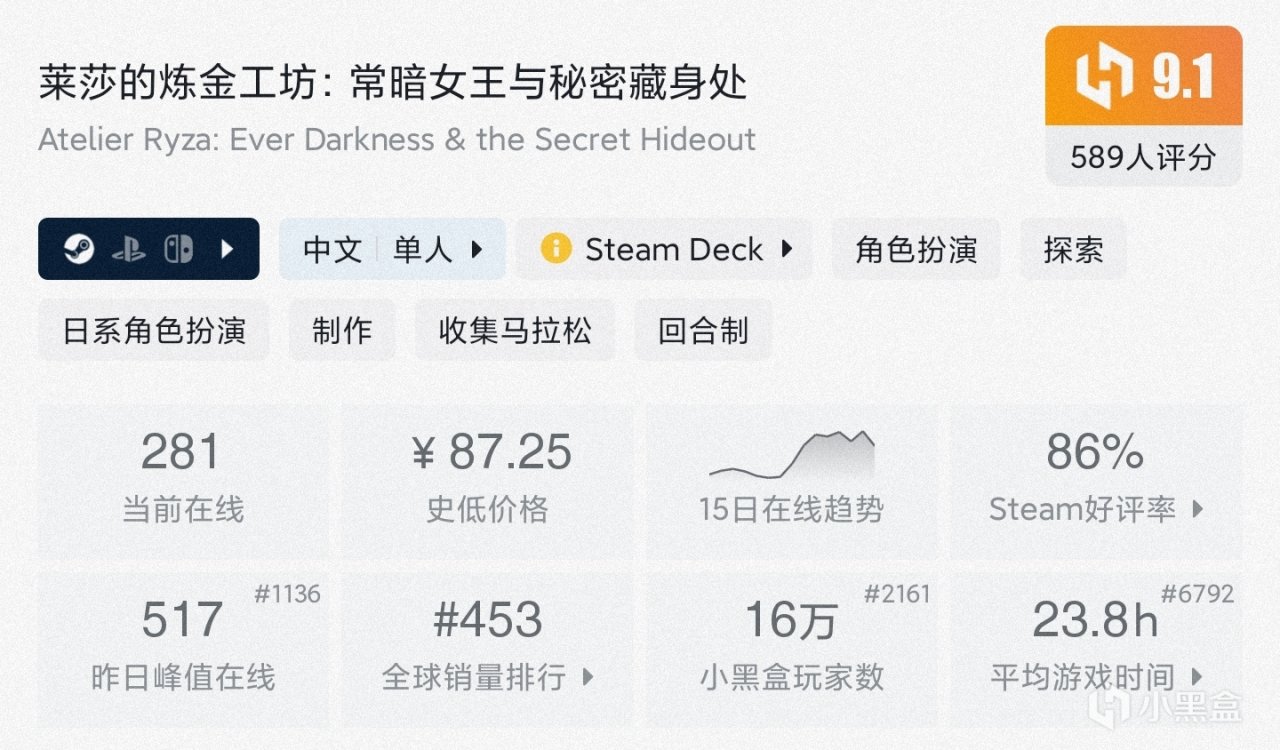Viewport: 1280px width, 750px height.
Task: Select the 日系角色扮演 tag
Action: pyautogui.click(x=154, y=330)
